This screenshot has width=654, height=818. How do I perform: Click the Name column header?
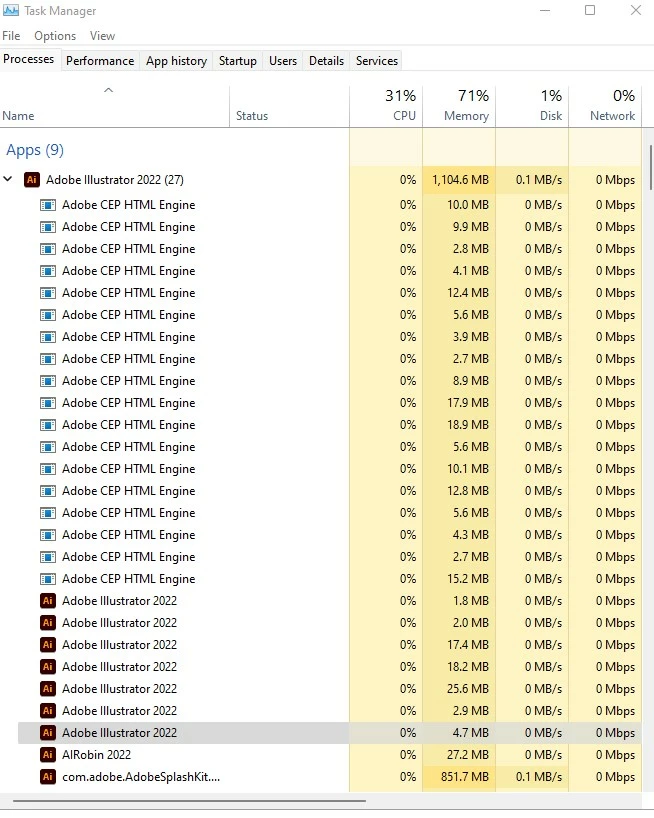coord(115,106)
